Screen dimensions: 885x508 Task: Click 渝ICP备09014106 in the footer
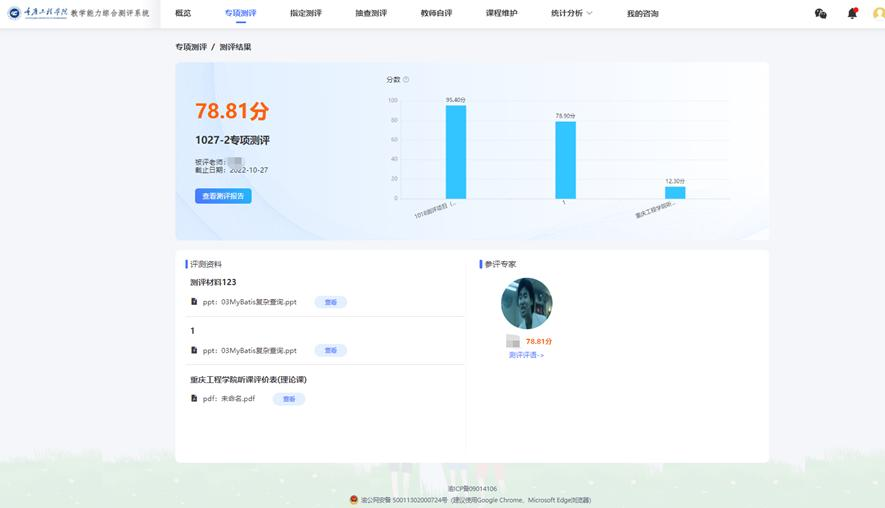click(472, 489)
